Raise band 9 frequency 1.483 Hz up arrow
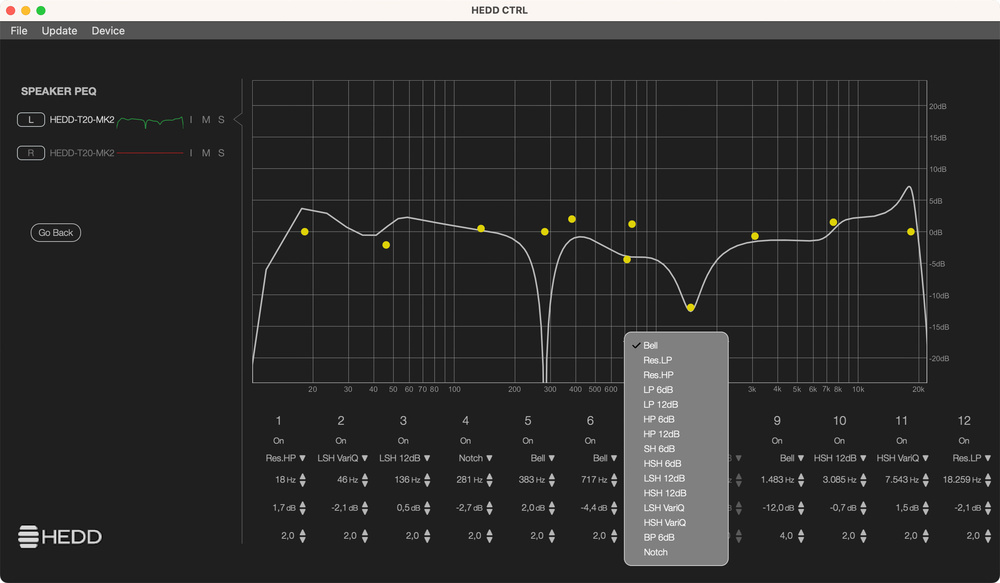The image size is (1000, 583). [801, 476]
